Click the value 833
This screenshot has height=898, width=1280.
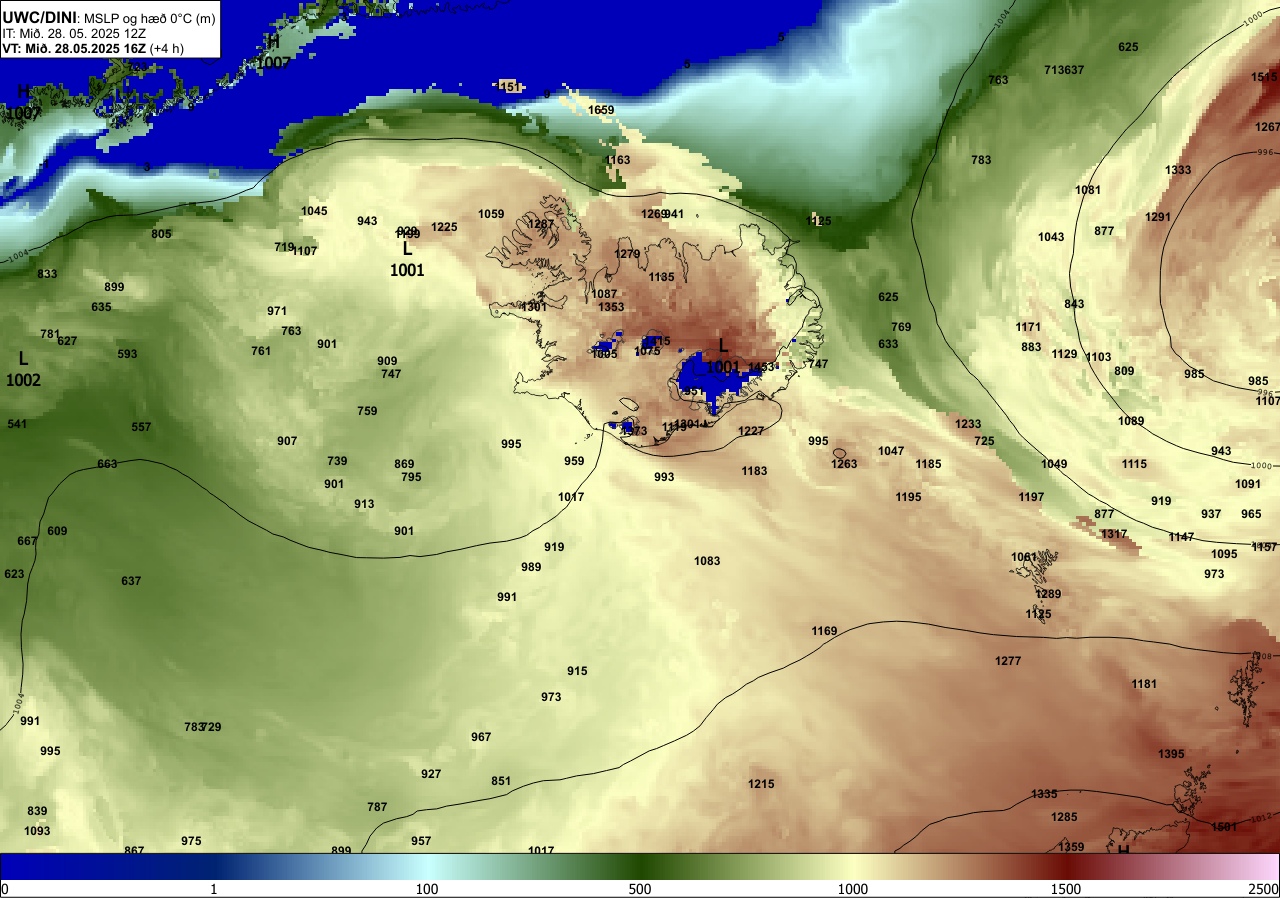point(47,274)
